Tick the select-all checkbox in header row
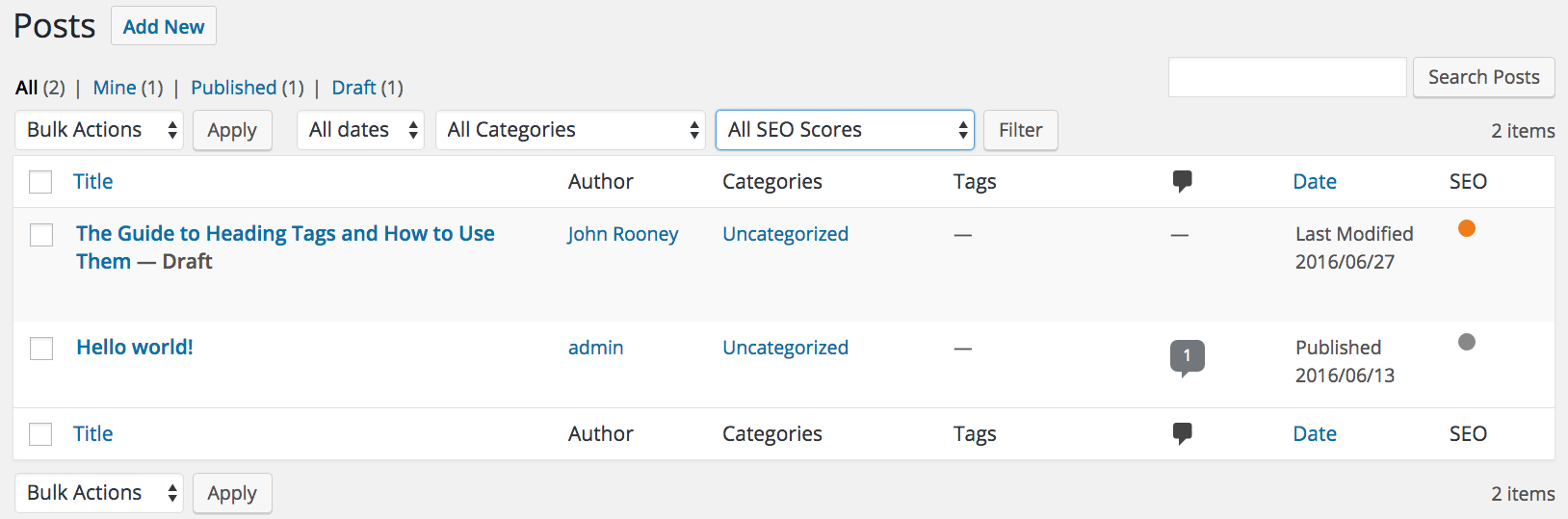Viewport: 1568px width, 519px height. [x=40, y=182]
